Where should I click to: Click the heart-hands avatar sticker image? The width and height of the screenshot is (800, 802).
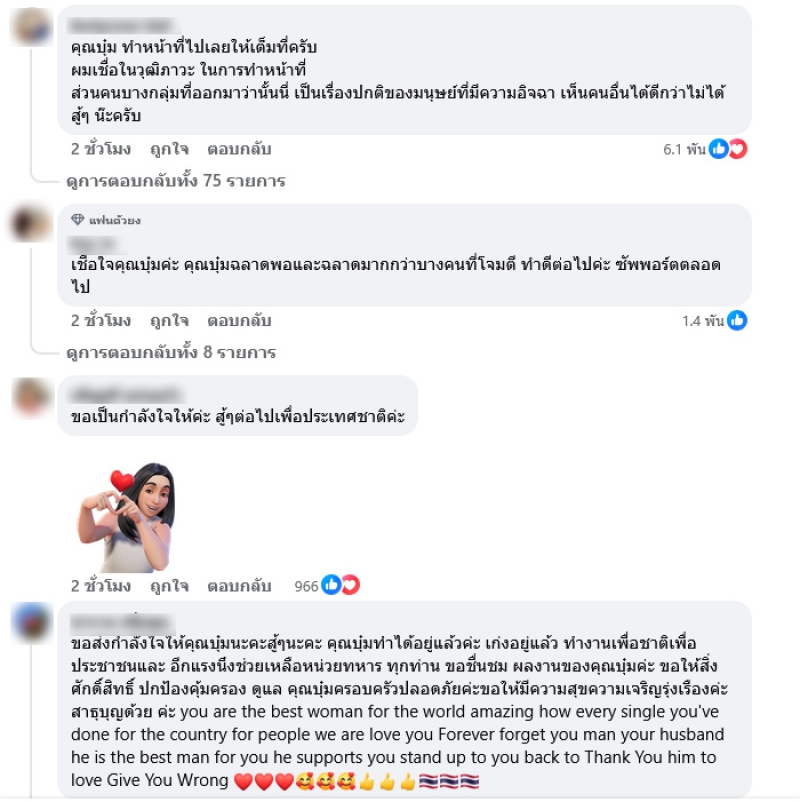pos(126,517)
